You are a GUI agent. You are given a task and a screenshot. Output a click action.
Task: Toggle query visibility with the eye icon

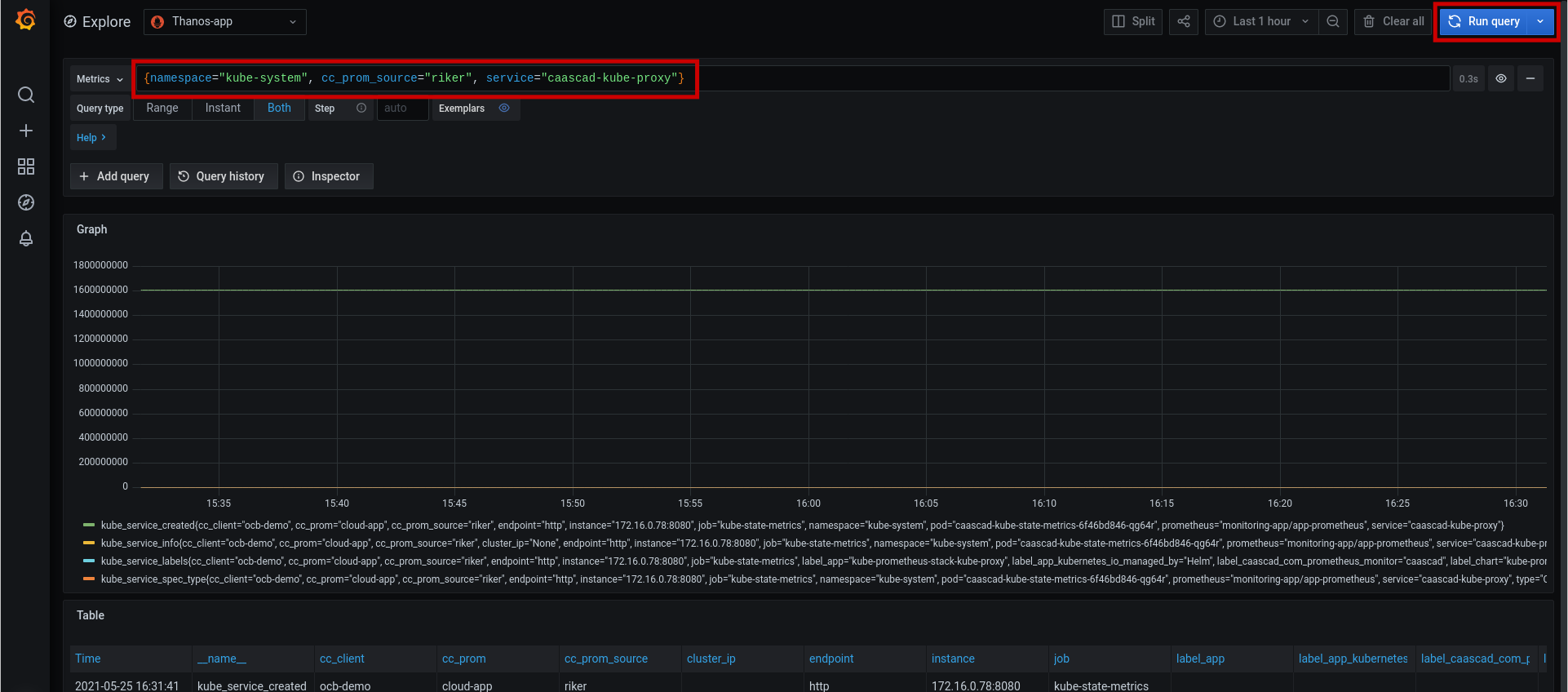[1501, 78]
